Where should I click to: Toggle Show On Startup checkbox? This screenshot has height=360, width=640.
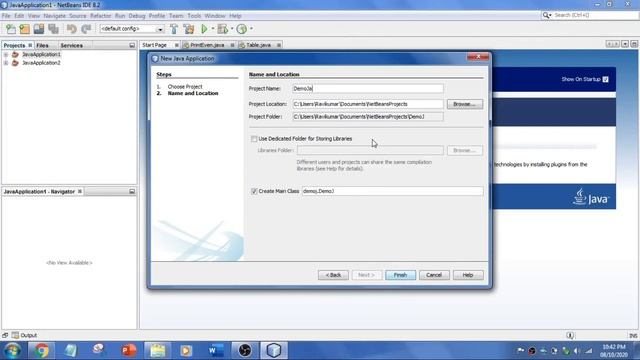pyautogui.click(x=605, y=79)
